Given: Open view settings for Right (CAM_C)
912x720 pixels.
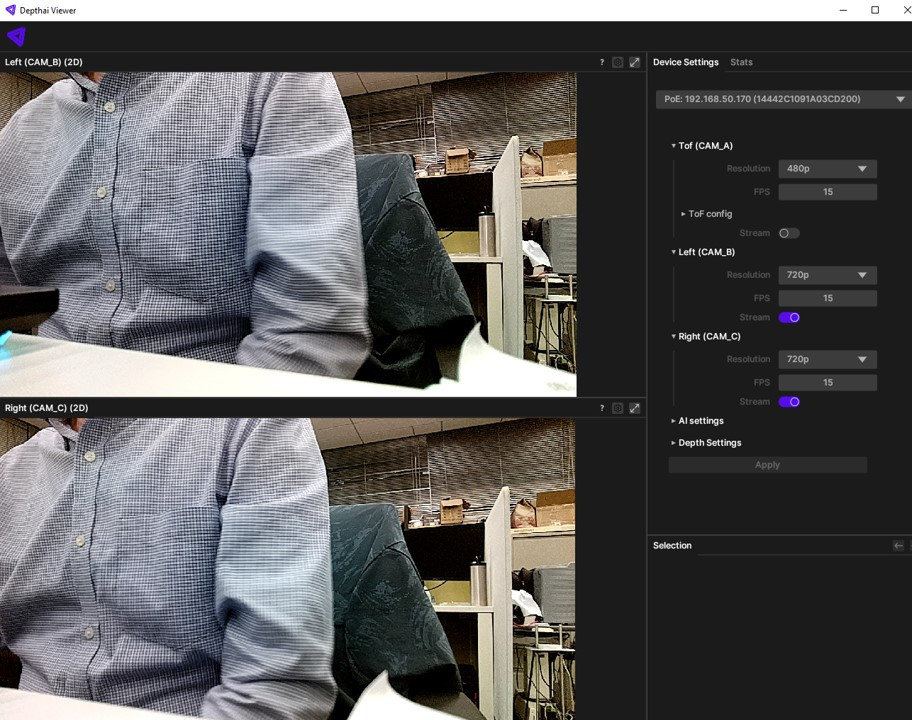Looking at the screenshot, I should pyautogui.click(x=618, y=408).
